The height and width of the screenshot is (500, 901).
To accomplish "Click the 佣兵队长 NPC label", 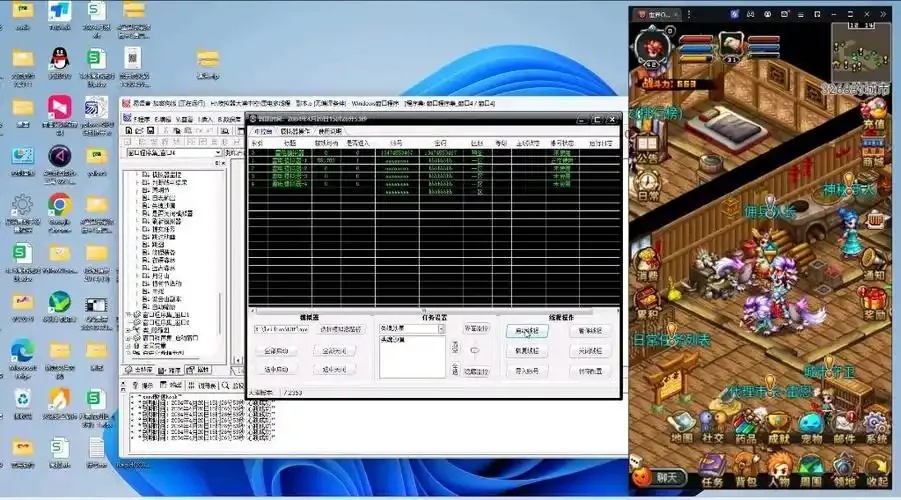I will (x=769, y=211).
